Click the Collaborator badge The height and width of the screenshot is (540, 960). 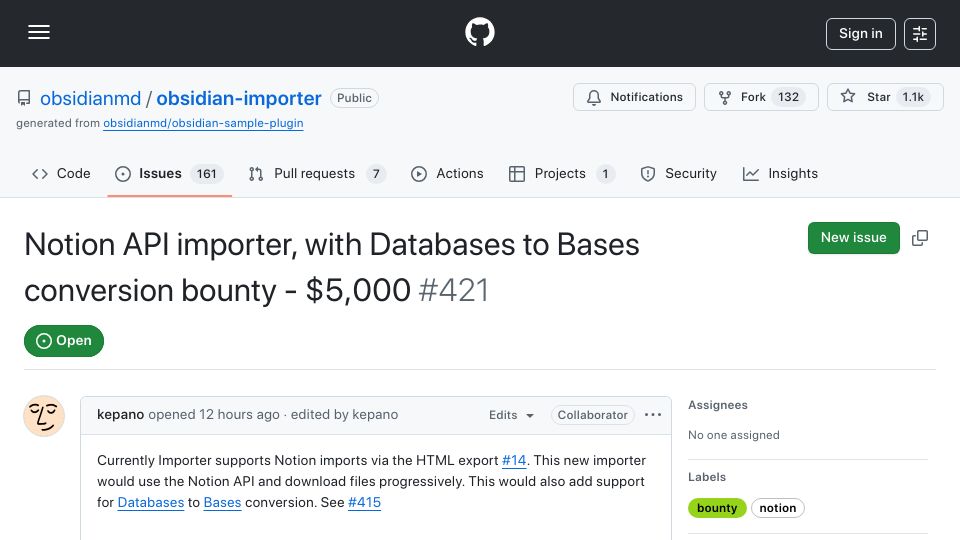click(x=592, y=415)
